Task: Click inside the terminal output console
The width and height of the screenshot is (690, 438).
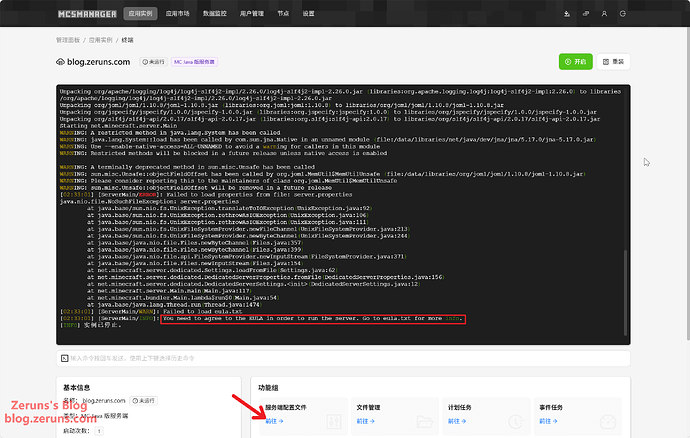Action: coord(343,214)
